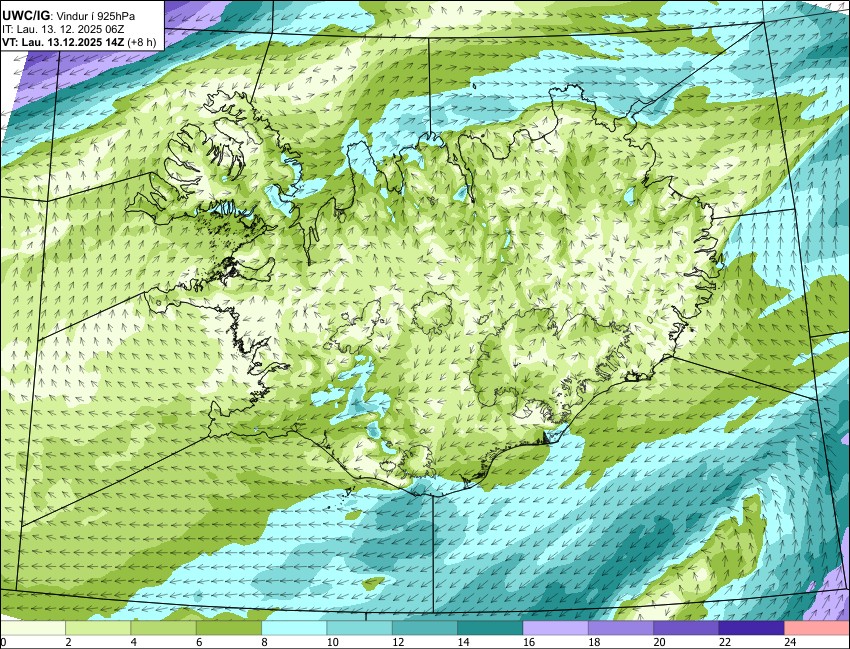Select the '(+8 h)' forecast offset text

pyautogui.click(x=141, y=42)
